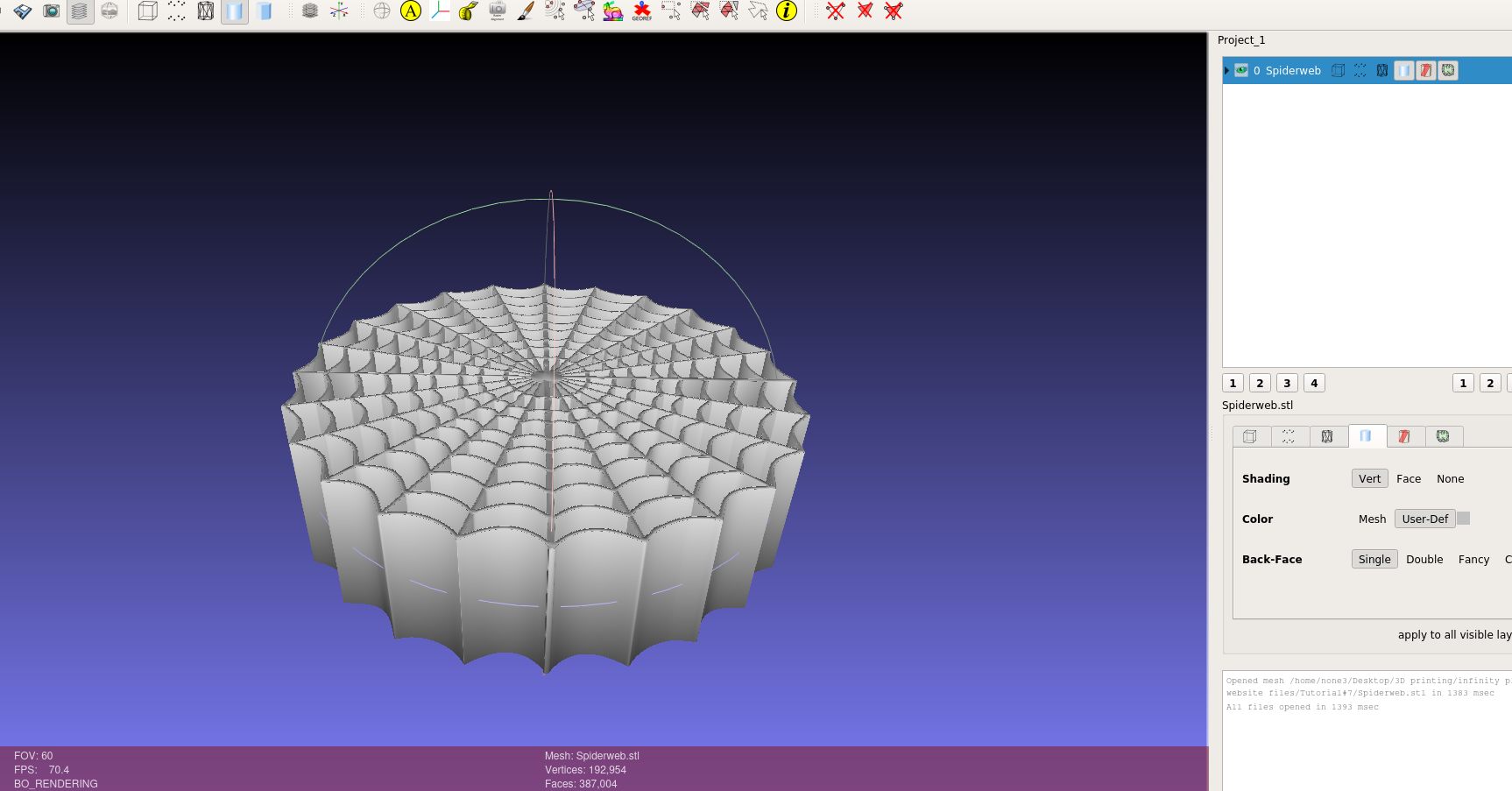
Task: Set Shading to Face
Action: 1409,479
